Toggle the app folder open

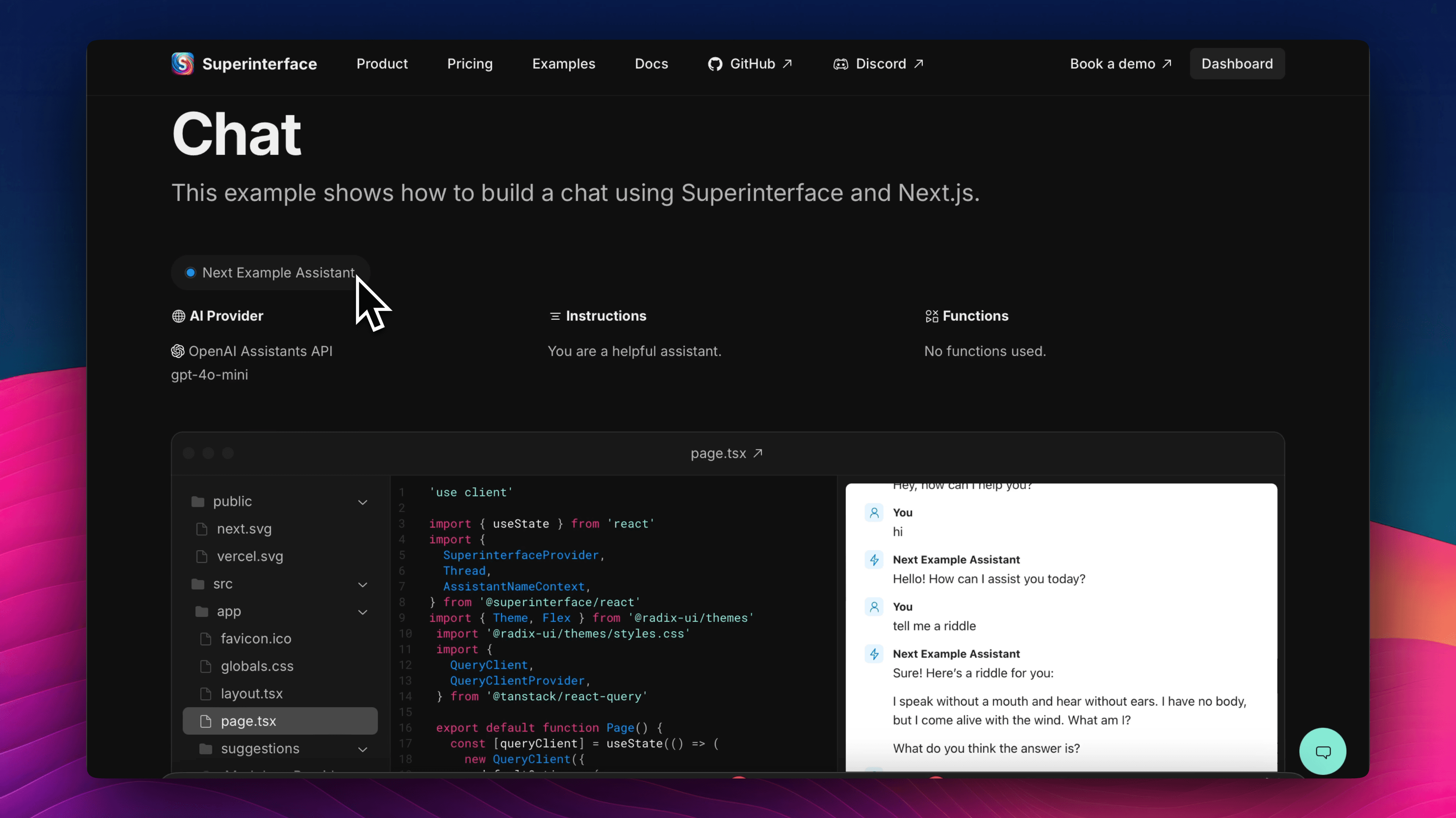(x=362, y=611)
